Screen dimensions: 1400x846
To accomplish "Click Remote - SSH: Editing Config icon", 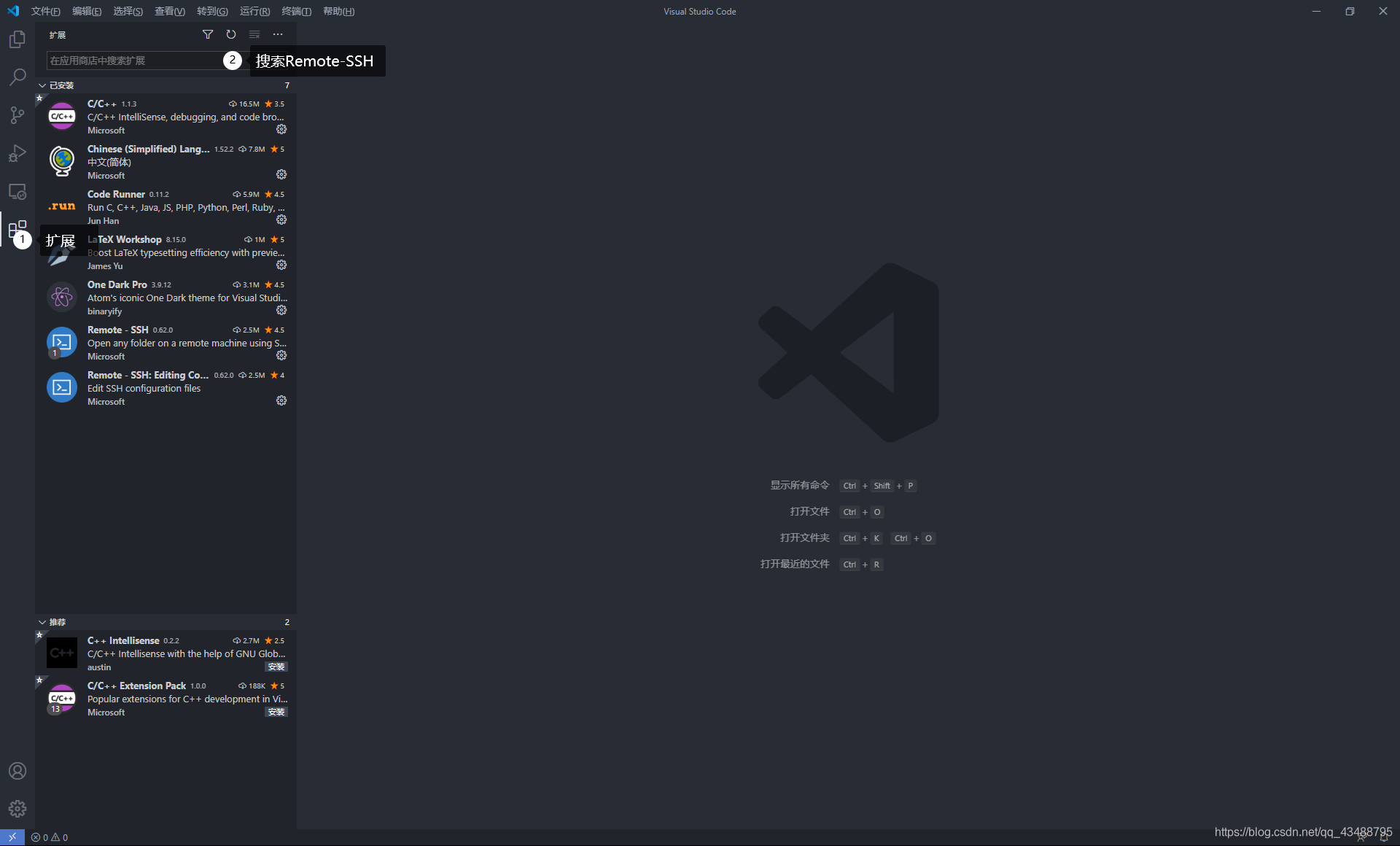I will 62,387.
